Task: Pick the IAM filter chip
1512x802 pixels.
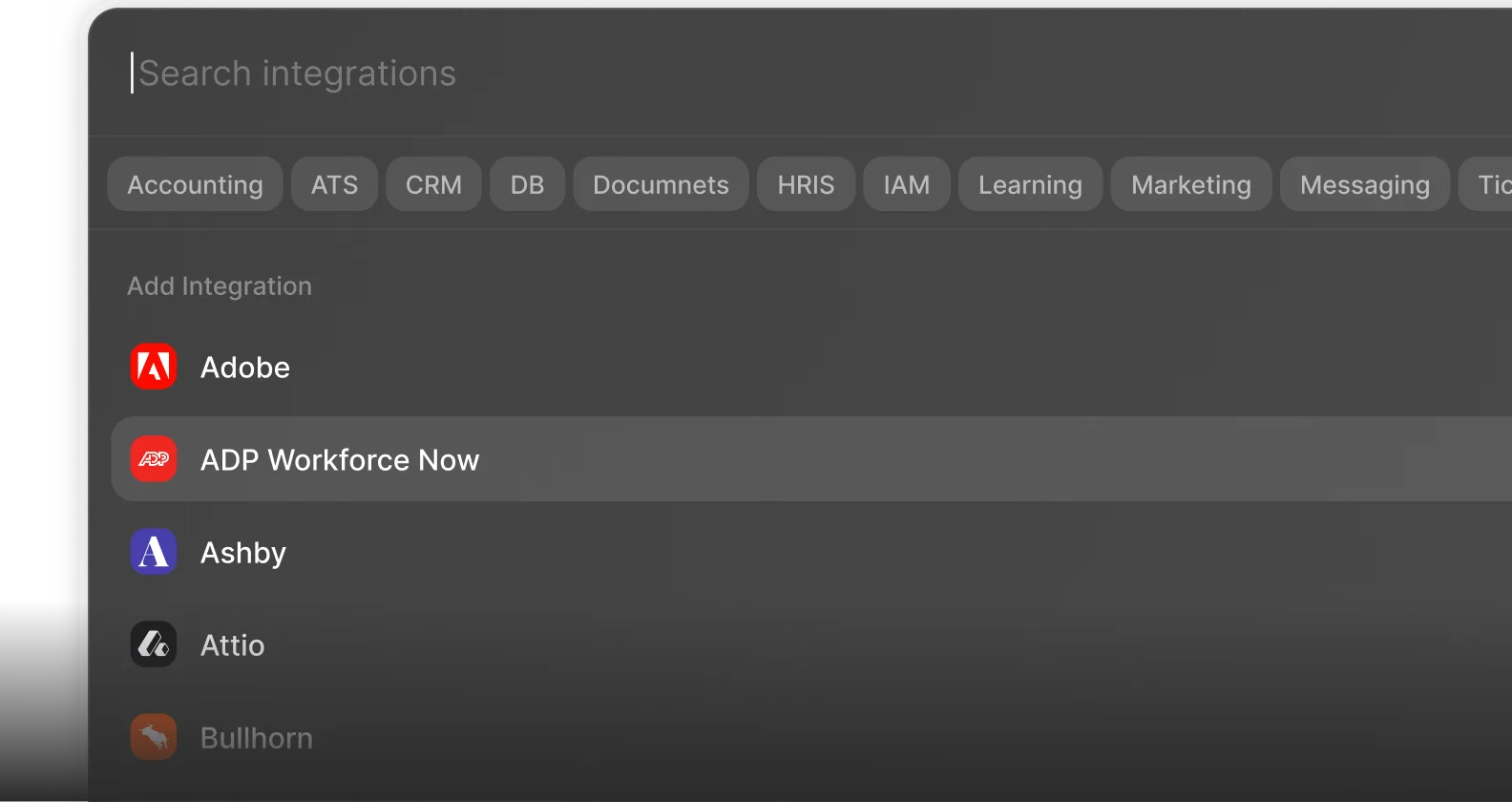Action: click(906, 184)
